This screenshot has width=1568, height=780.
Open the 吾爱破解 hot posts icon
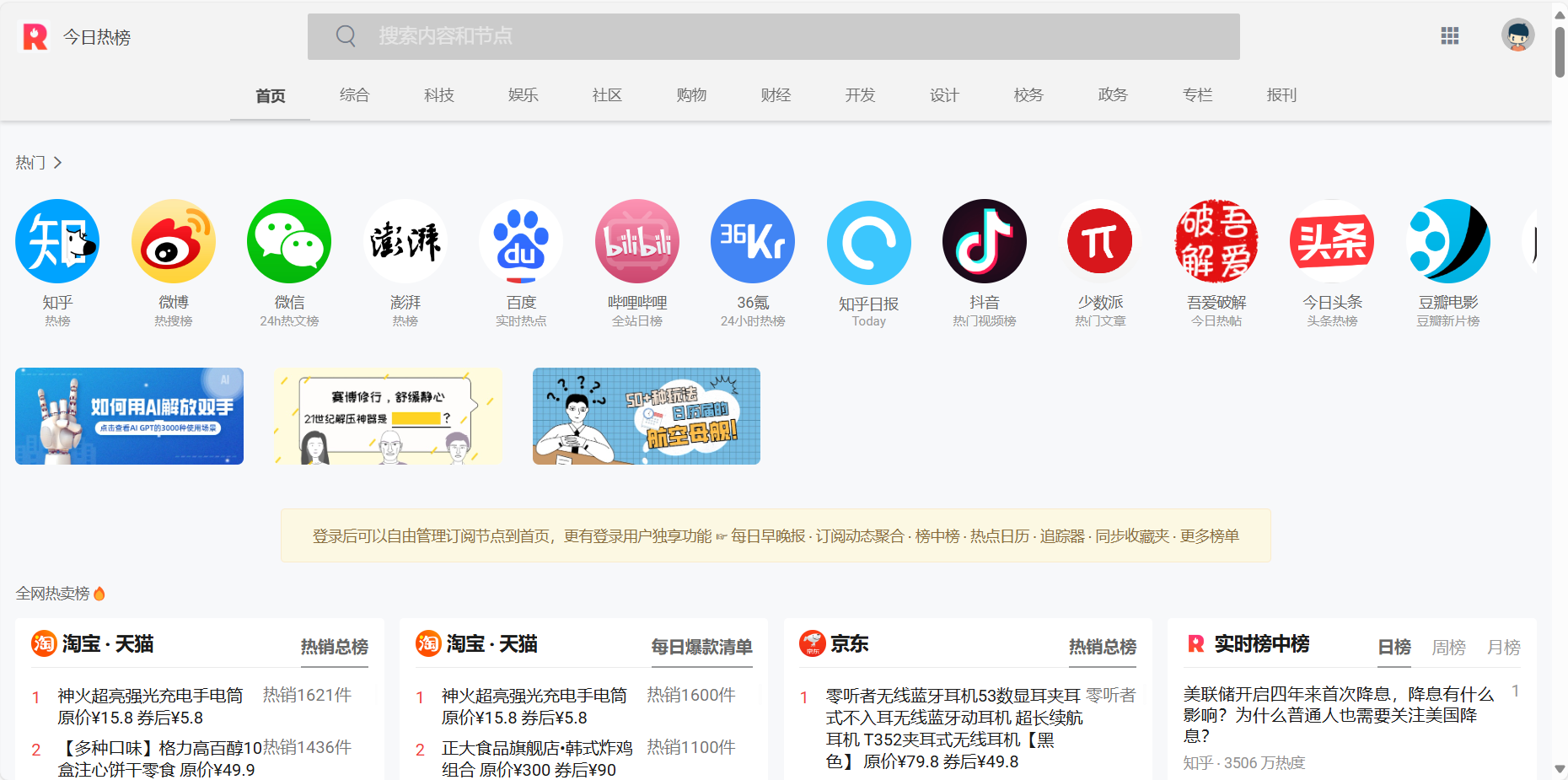[x=1216, y=241]
